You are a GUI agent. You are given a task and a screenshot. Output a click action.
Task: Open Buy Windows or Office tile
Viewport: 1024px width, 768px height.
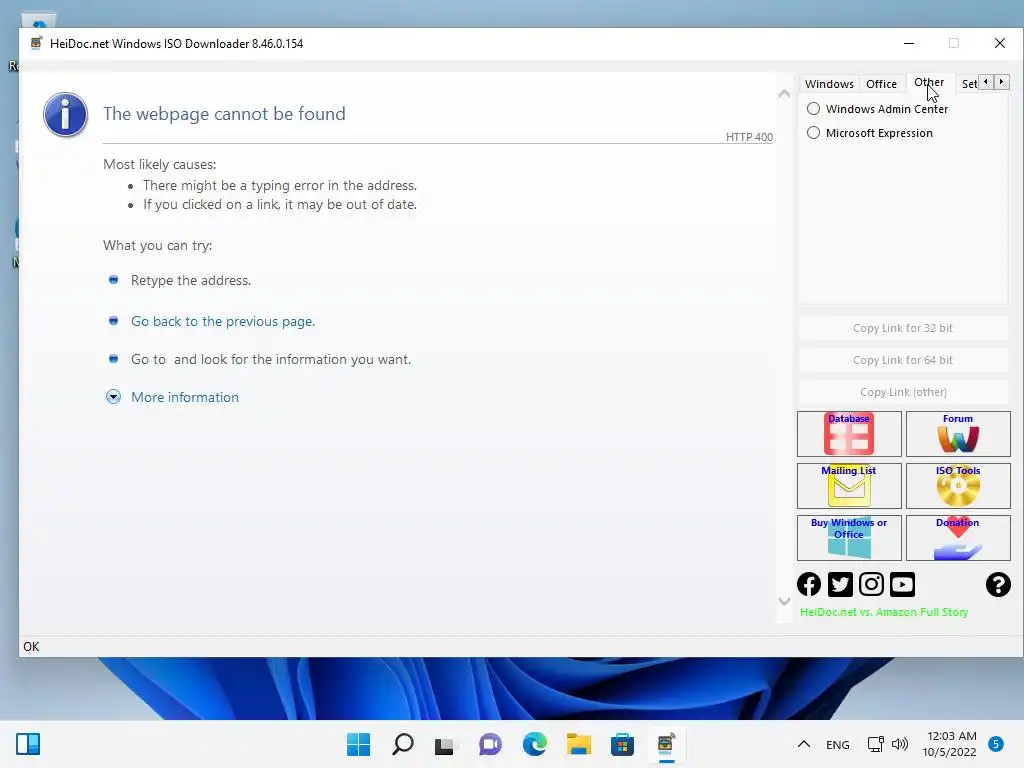coord(849,538)
